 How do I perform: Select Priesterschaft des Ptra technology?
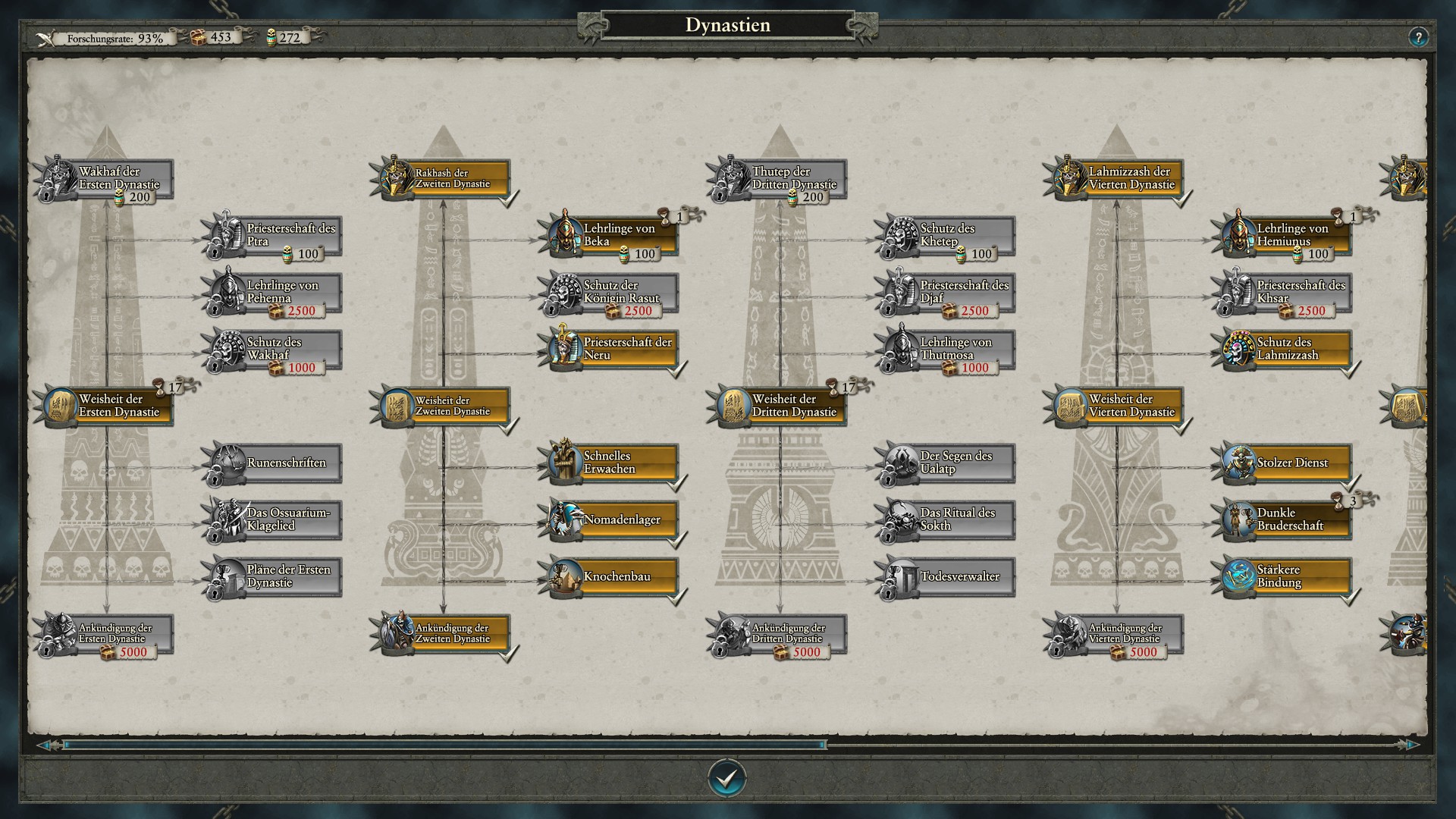click(274, 236)
